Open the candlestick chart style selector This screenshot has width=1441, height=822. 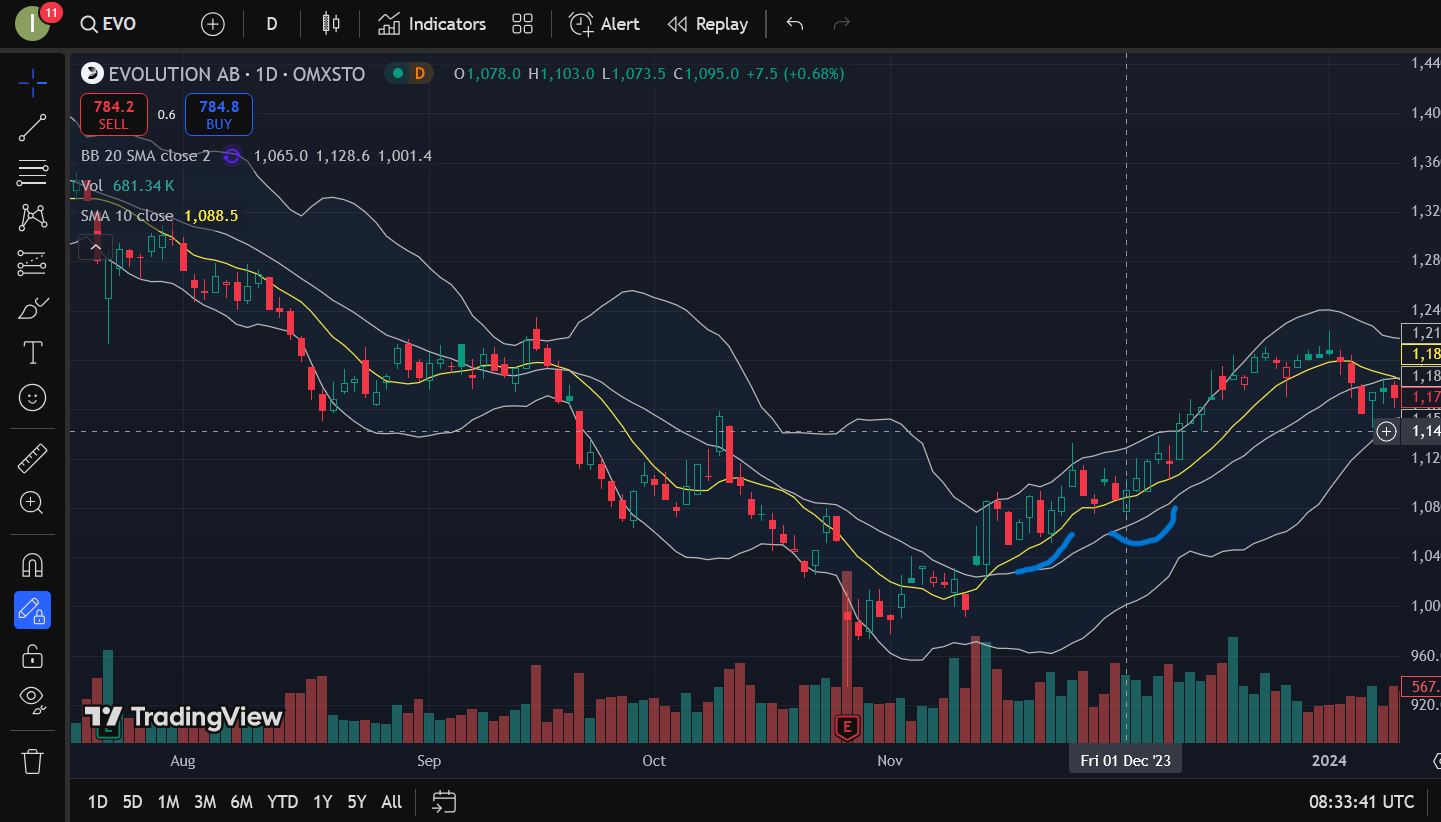click(331, 24)
